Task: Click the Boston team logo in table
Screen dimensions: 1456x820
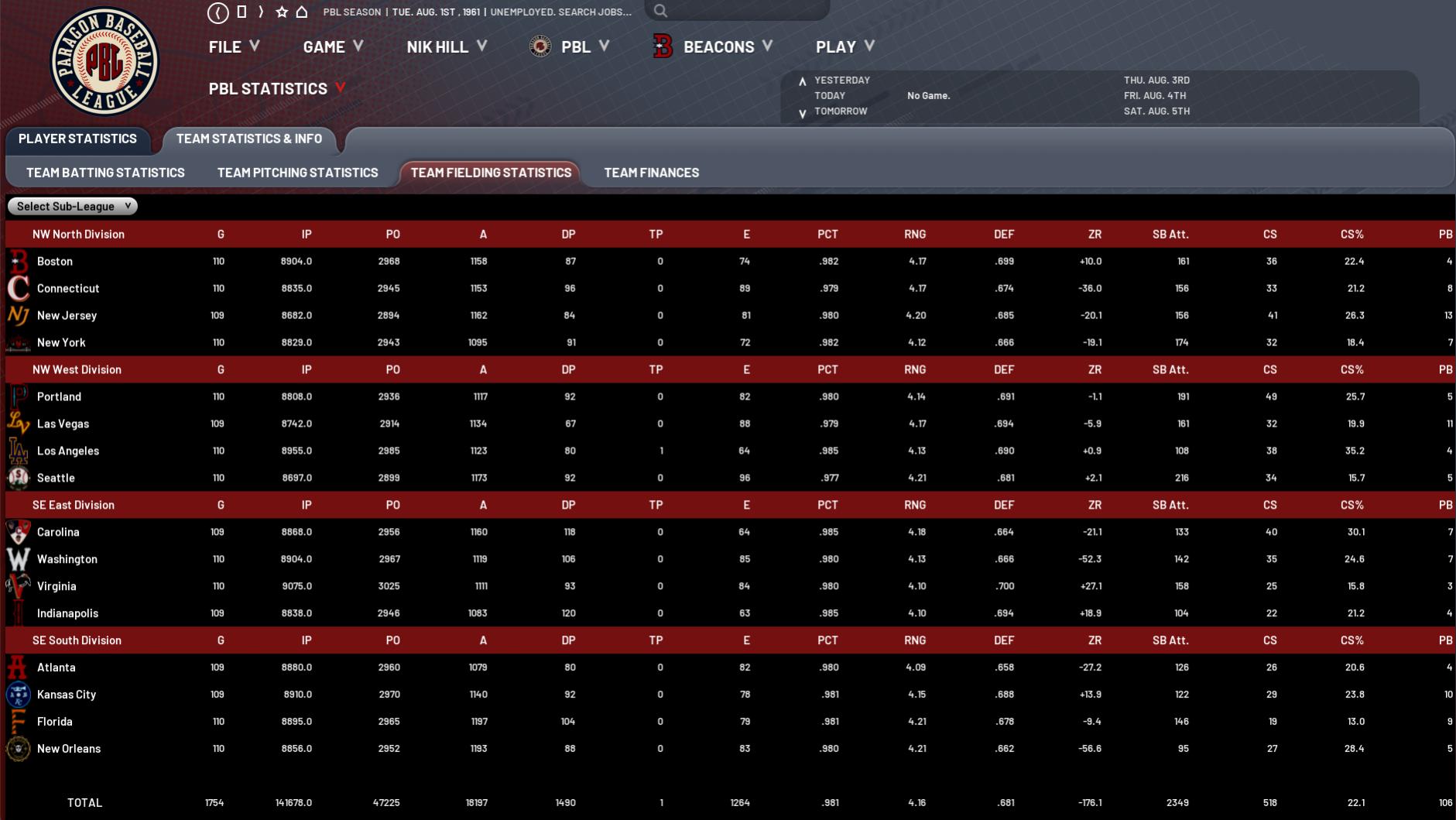Action: (x=18, y=262)
